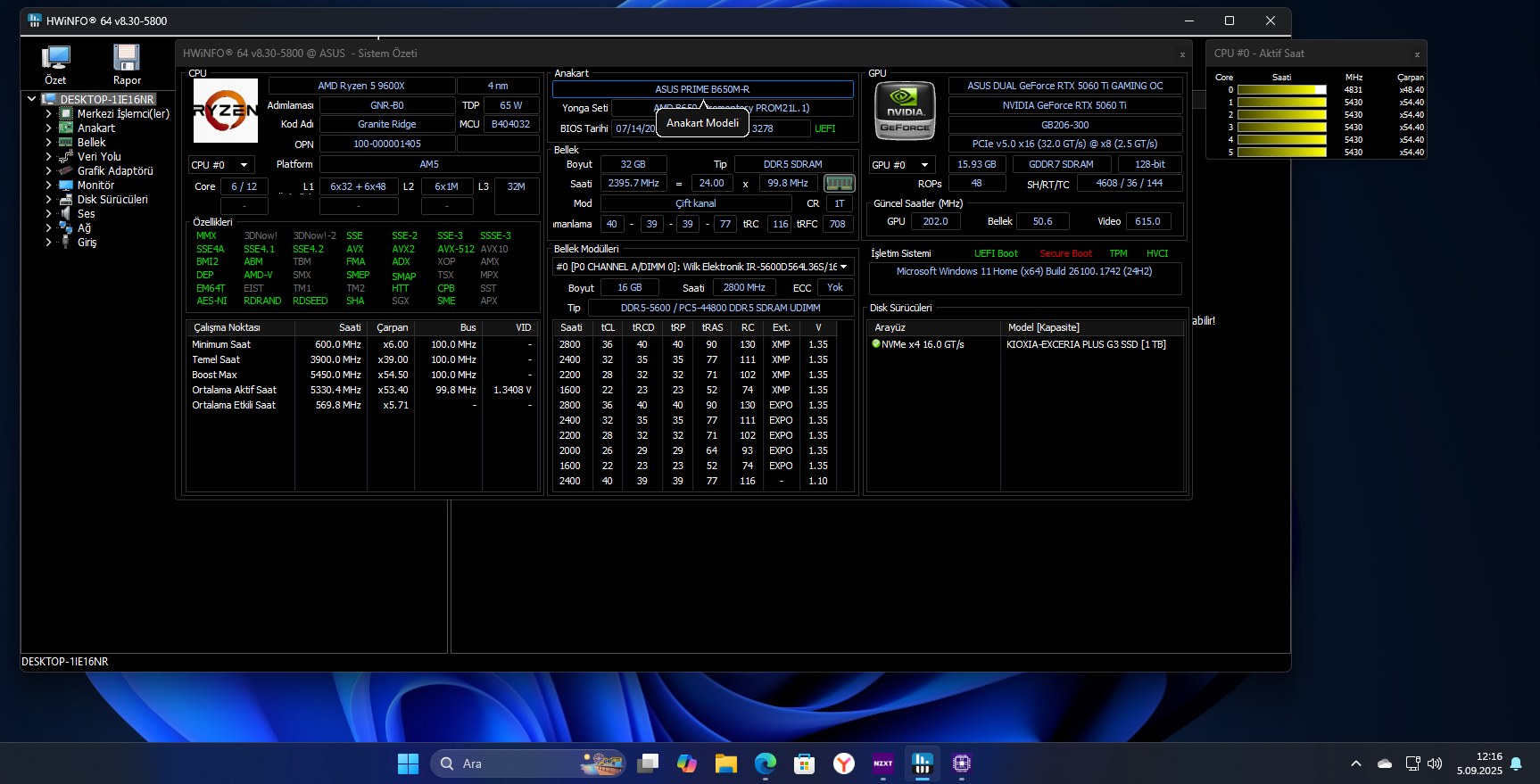Click the Ağ network tree icon
The height and width of the screenshot is (784, 1540).
pyautogui.click(x=66, y=228)
